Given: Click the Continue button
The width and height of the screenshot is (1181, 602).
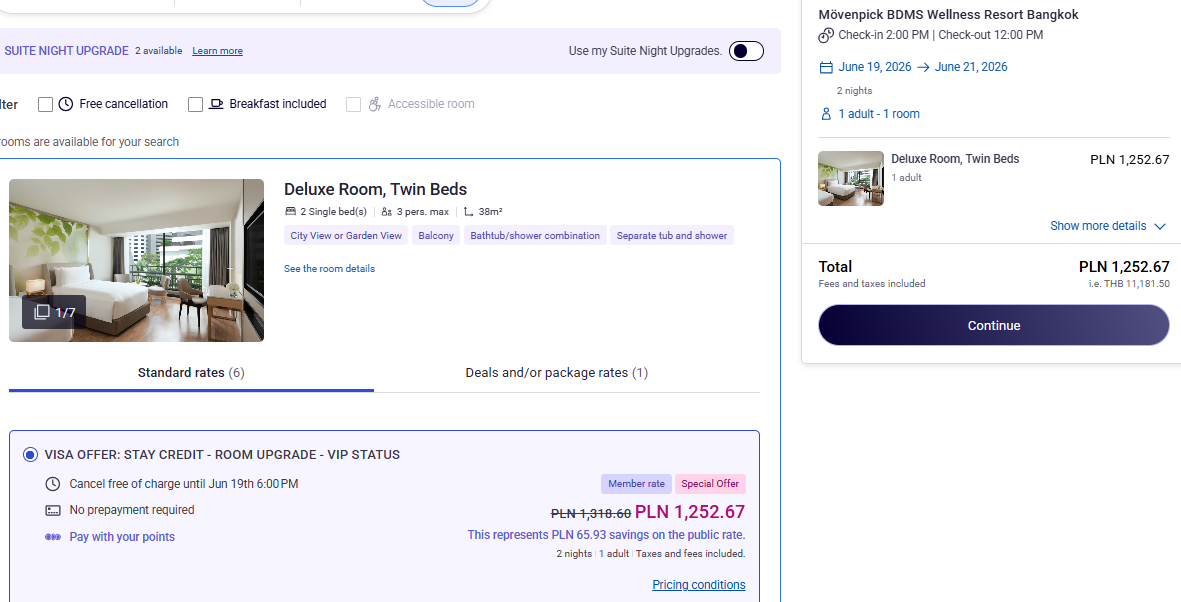Looking at the screenshot, I should tap(993, 325).
